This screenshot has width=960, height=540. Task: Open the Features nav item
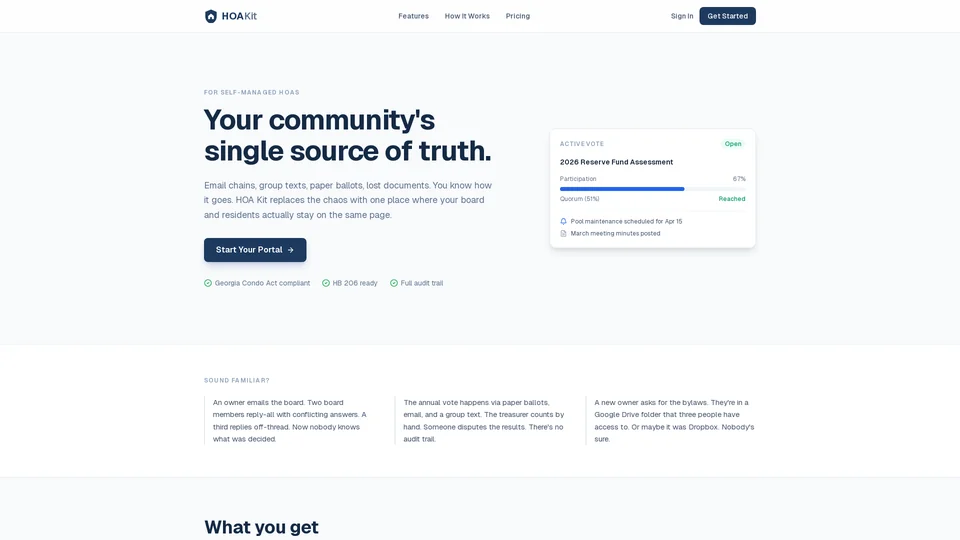413,16
